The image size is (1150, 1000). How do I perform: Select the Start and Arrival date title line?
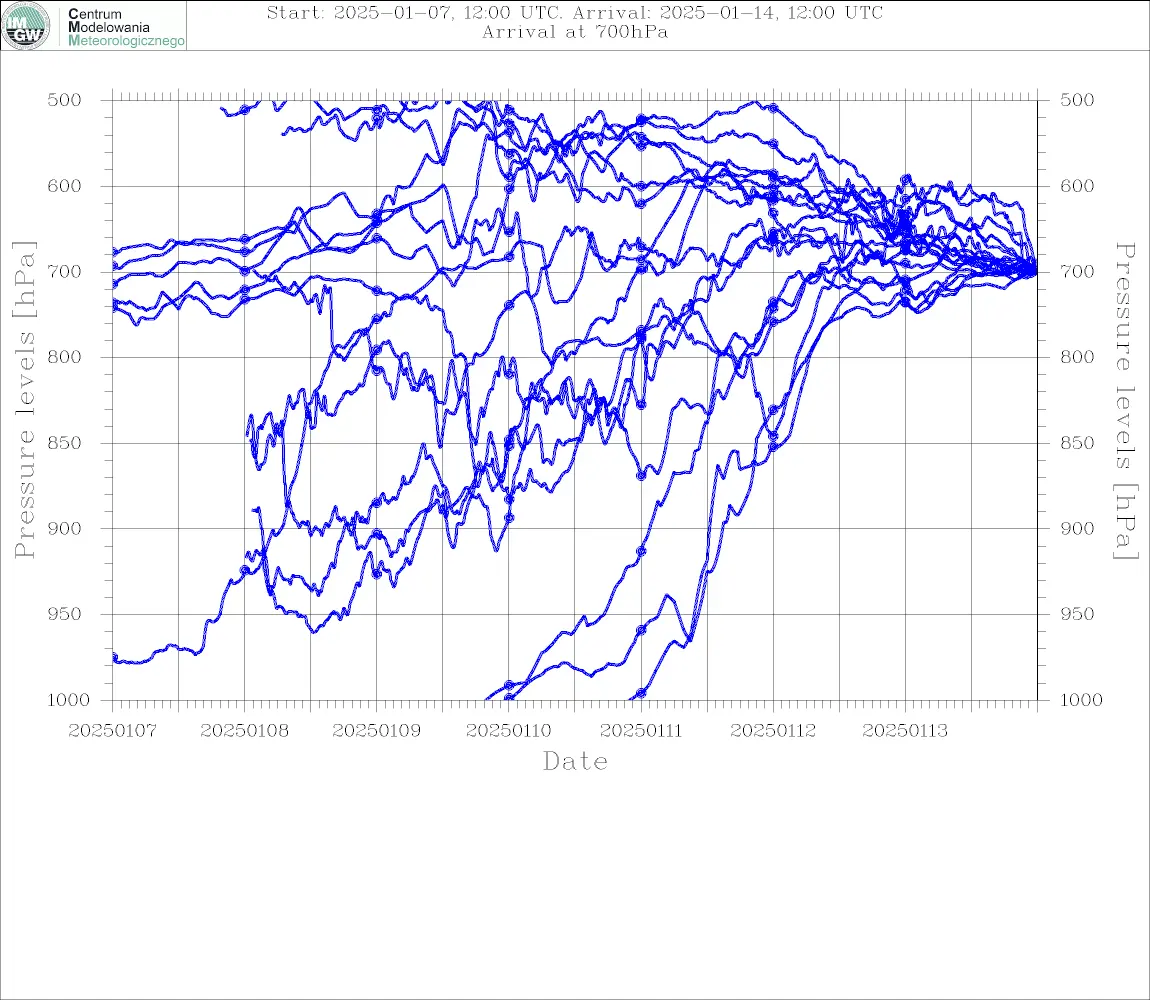(x=574, y=13)
